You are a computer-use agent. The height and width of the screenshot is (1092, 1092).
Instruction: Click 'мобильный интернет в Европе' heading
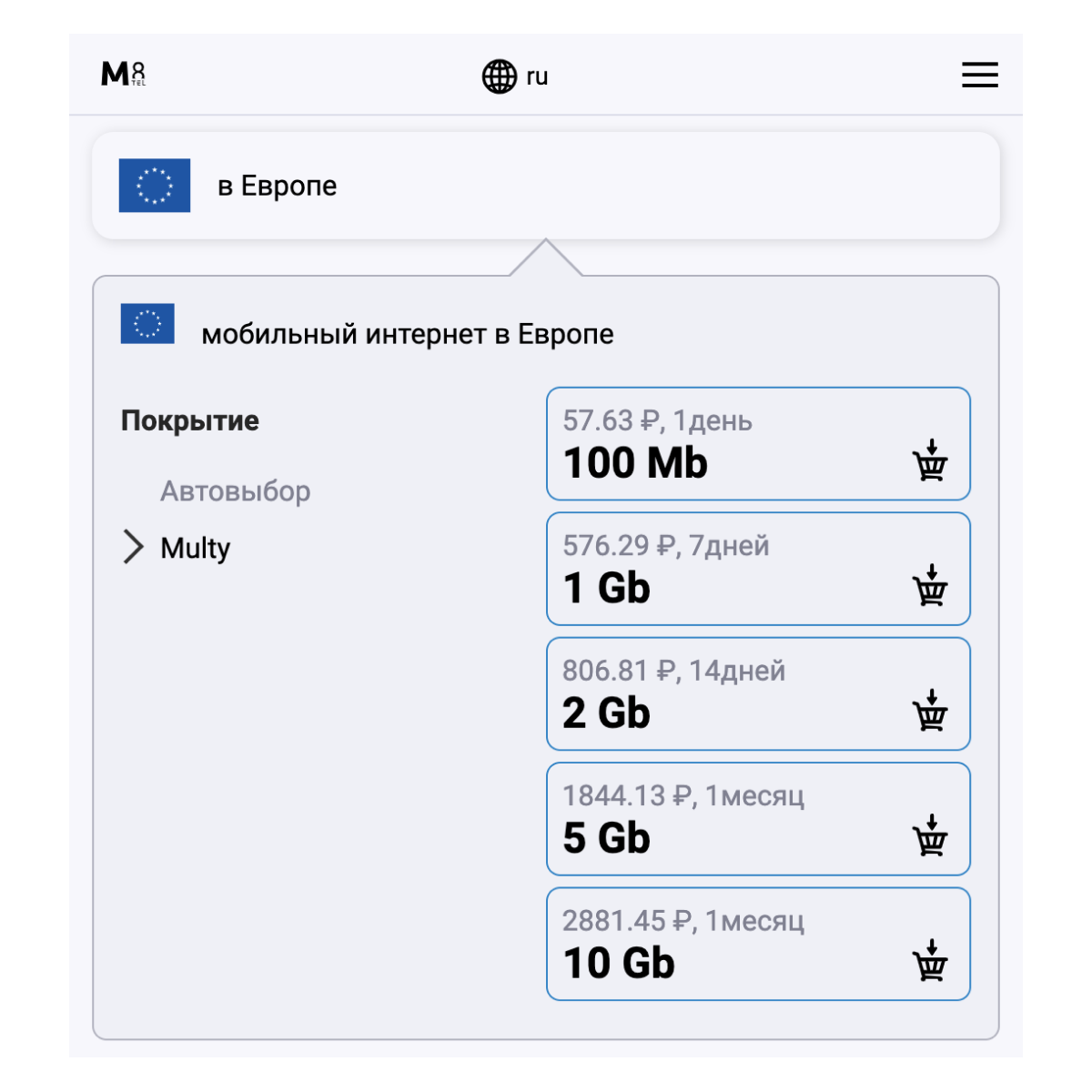tap(408, 334)
